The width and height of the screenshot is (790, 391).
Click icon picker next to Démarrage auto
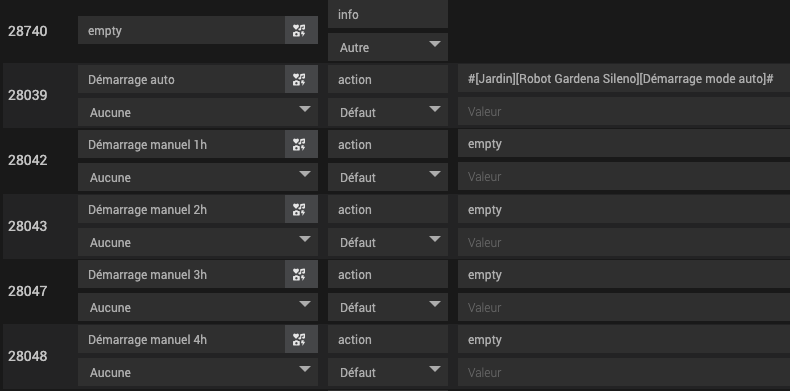pyautogui.click(x=301, y=79)
